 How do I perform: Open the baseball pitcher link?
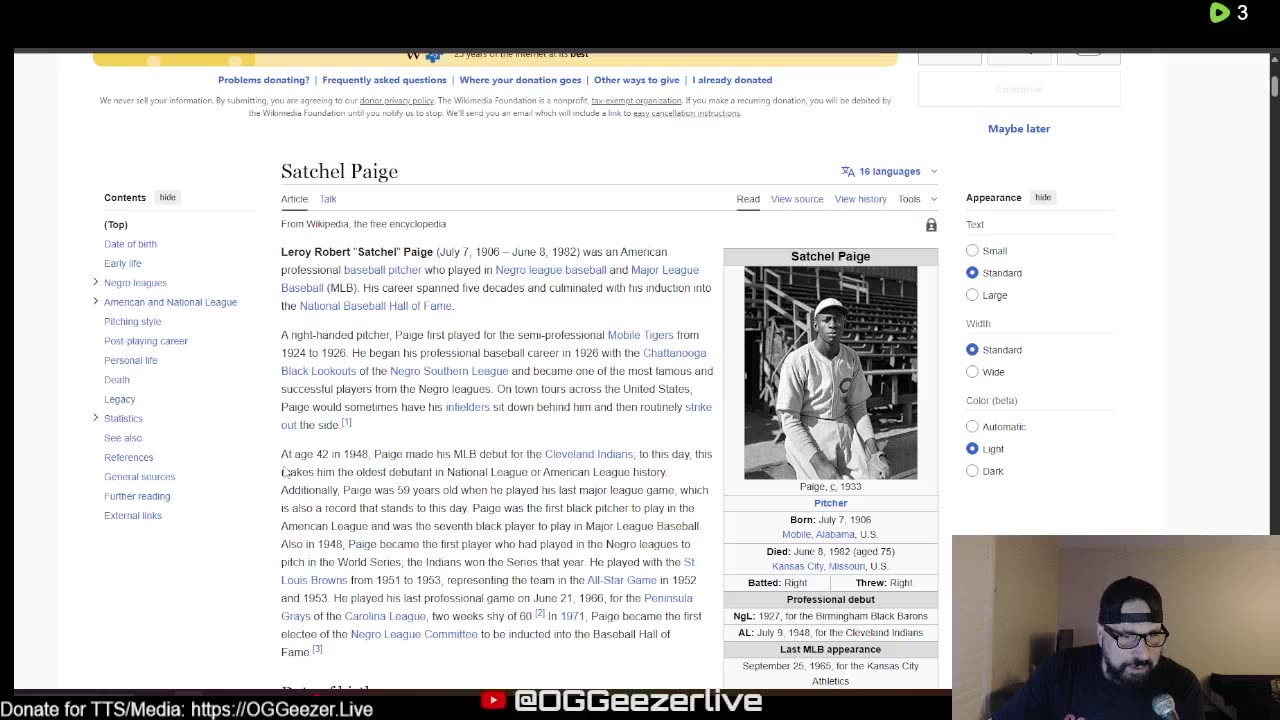tap(382, 270)
